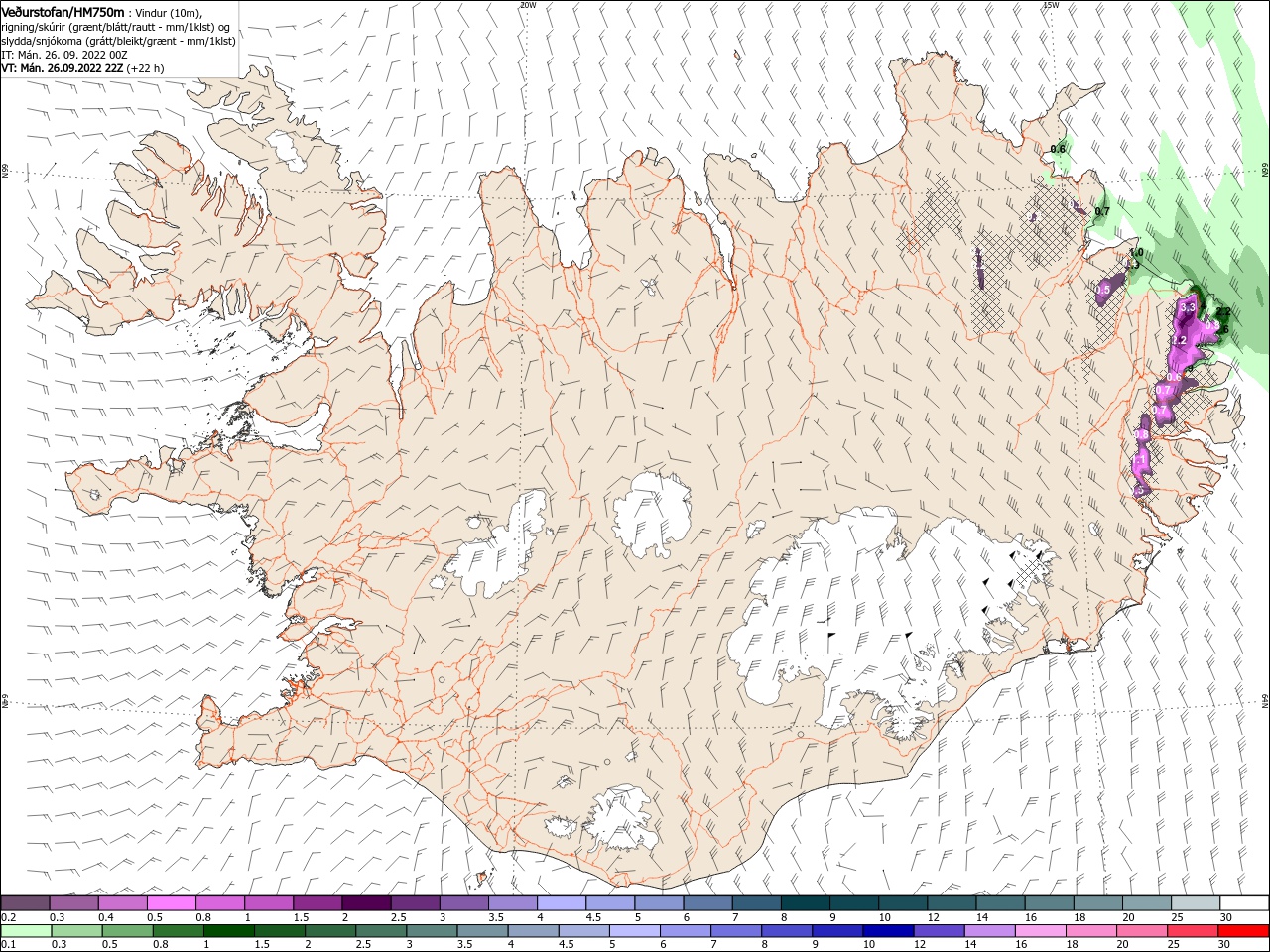Pick the white snow swatch after 30
Image resolution: width=1270 pixels, height=952 pixels.
coord(1244,902)
